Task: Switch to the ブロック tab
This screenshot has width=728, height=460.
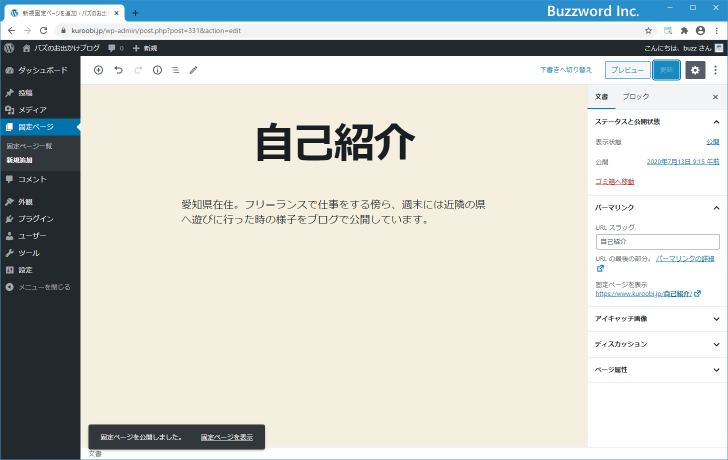Action: (x=636, y=97)
